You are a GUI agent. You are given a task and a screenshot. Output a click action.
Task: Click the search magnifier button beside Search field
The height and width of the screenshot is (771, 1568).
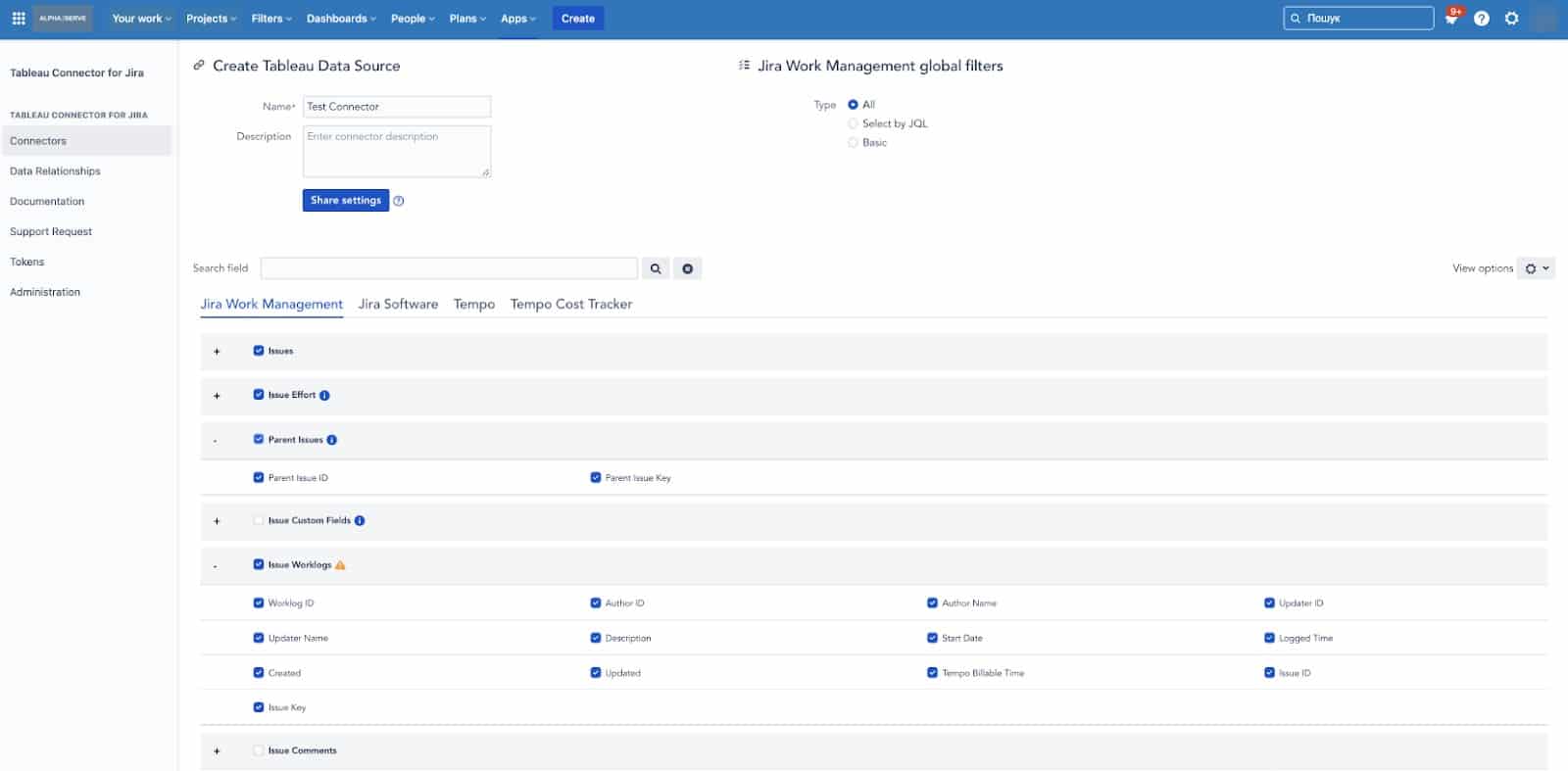click(656, 268)
